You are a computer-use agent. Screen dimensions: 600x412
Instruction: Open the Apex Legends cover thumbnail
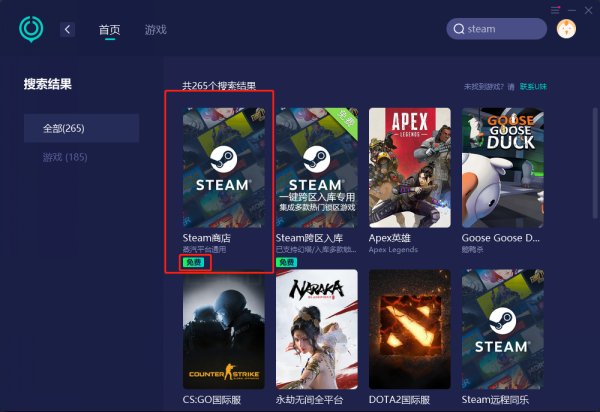410,168
